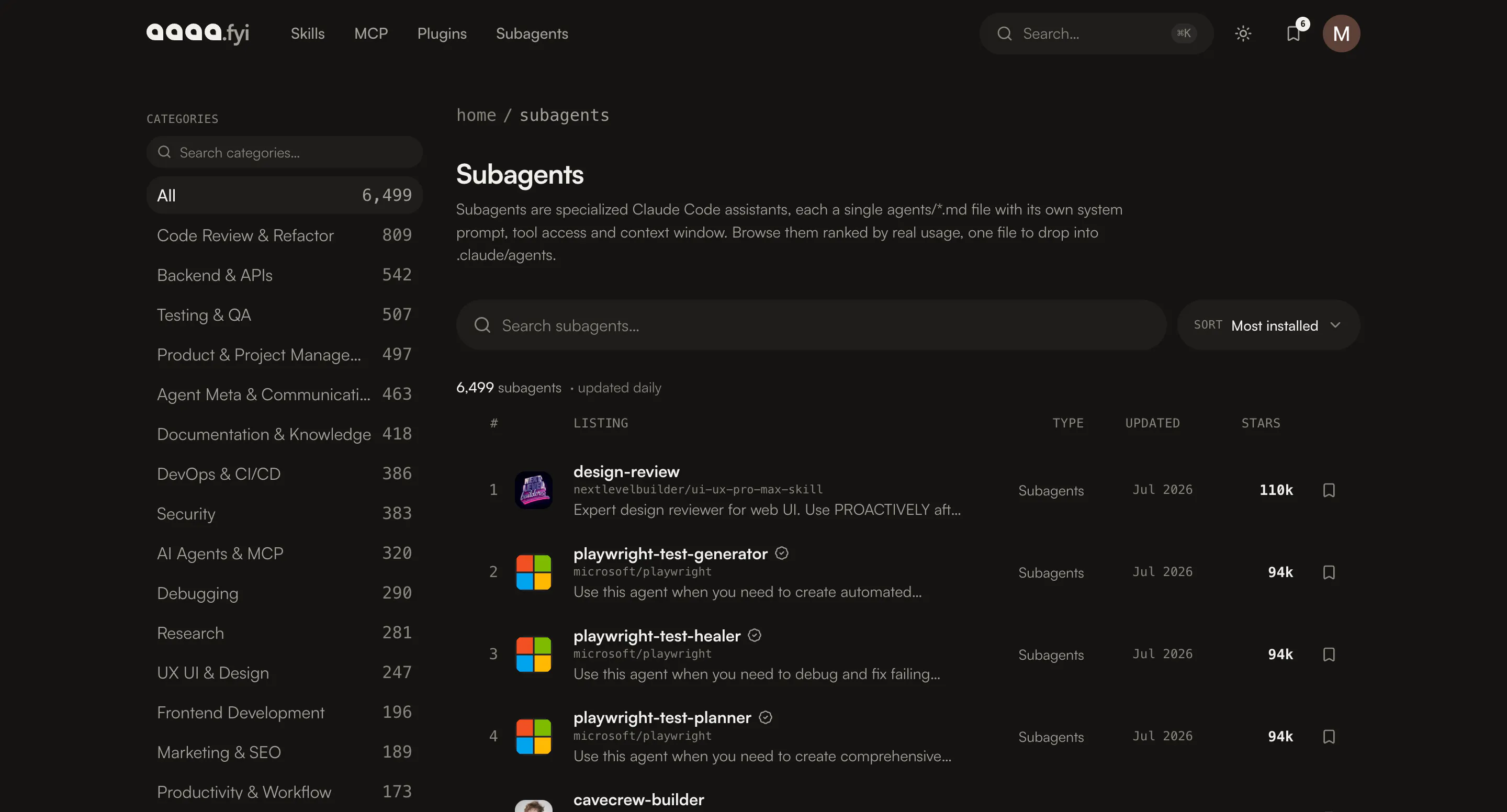
Task: Open the Most installed sort dropdown
Action: pyautogui.click(x=1268, y=325)
